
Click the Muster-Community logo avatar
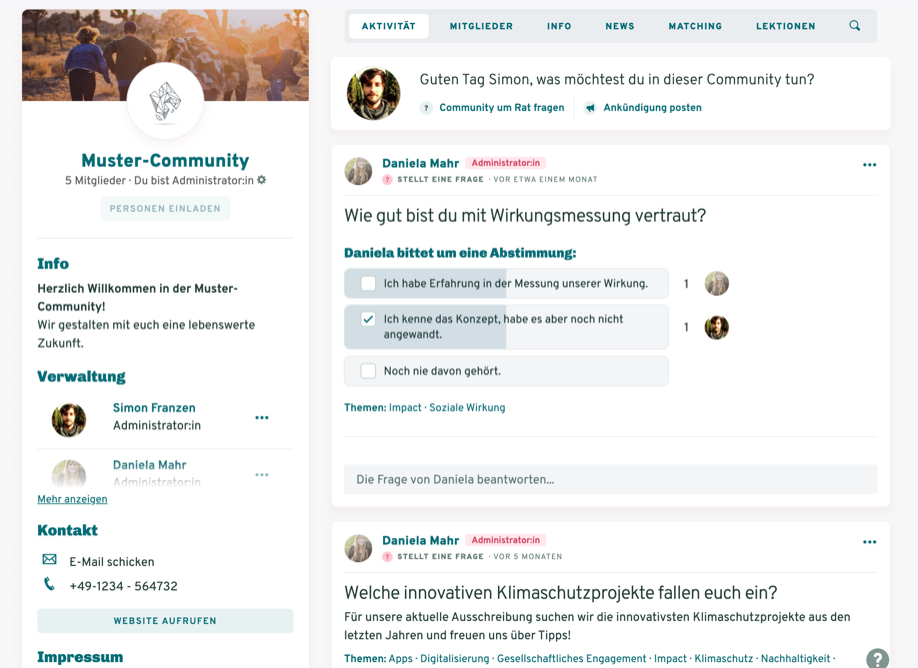click(165, 101)
